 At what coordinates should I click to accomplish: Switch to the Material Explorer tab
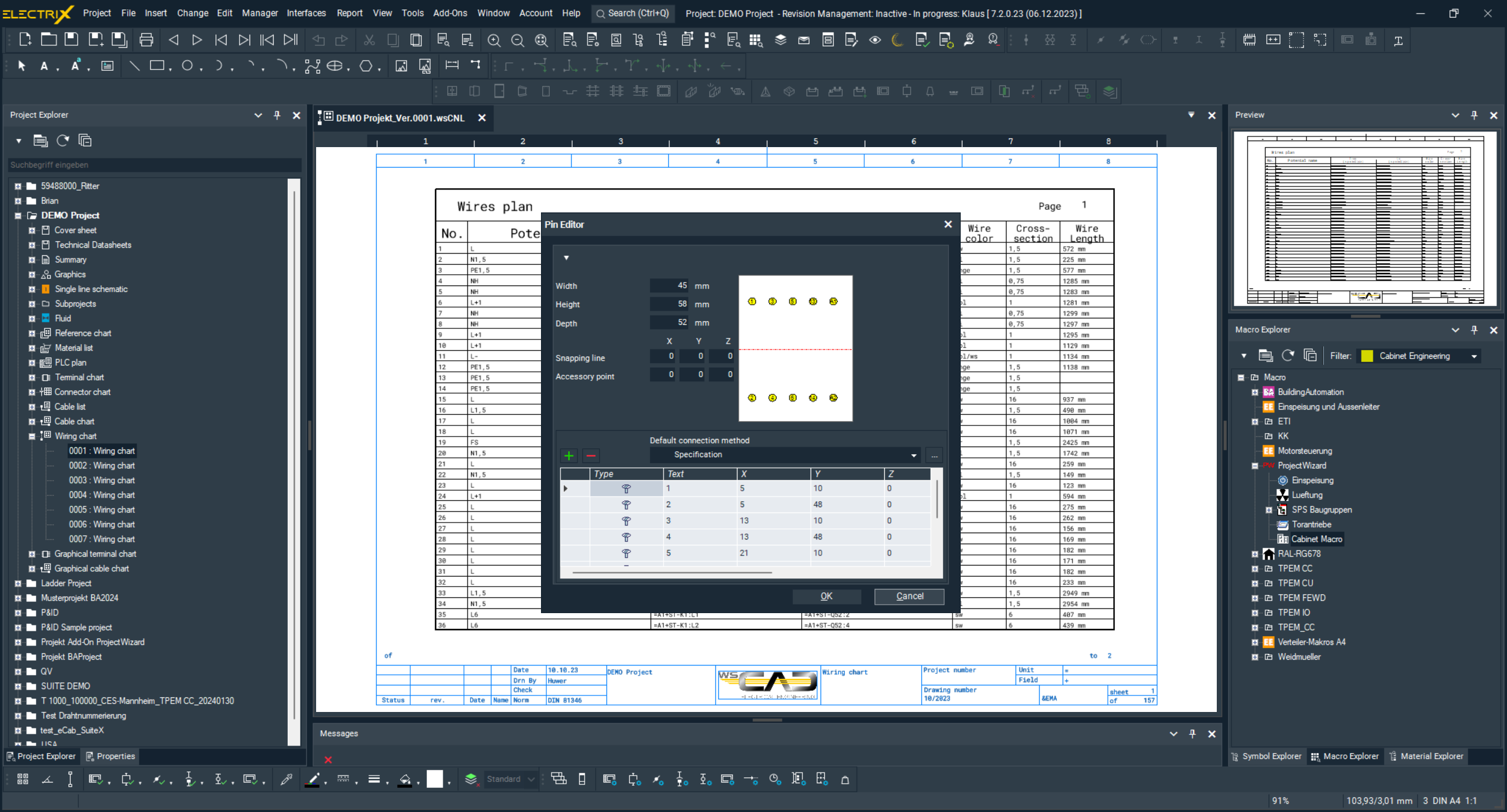(x=1426, y=756)
